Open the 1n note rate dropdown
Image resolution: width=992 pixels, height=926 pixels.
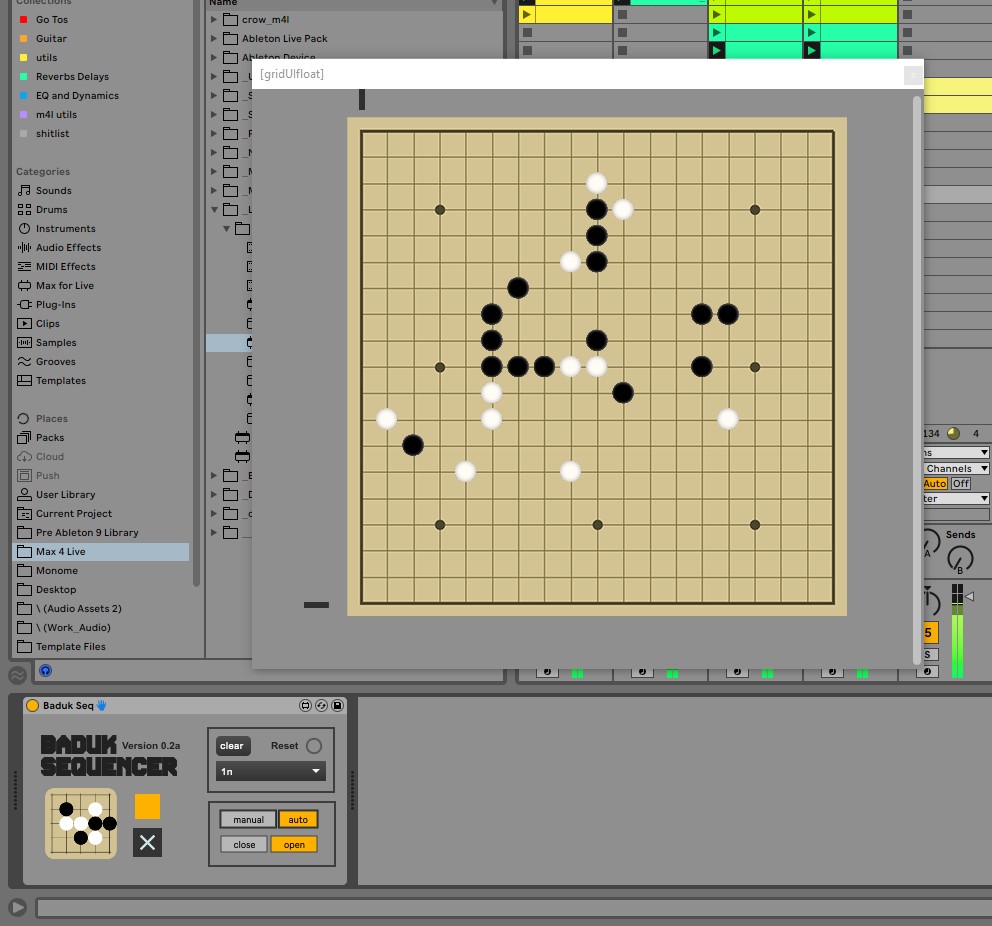click(271, 772)
